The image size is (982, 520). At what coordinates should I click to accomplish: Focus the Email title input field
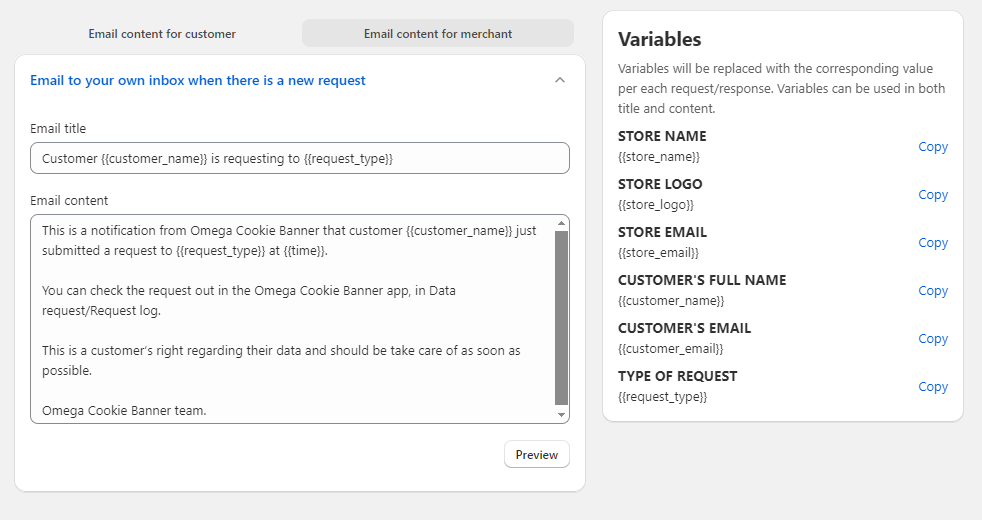pyautogui.click(x=300, y=158)
